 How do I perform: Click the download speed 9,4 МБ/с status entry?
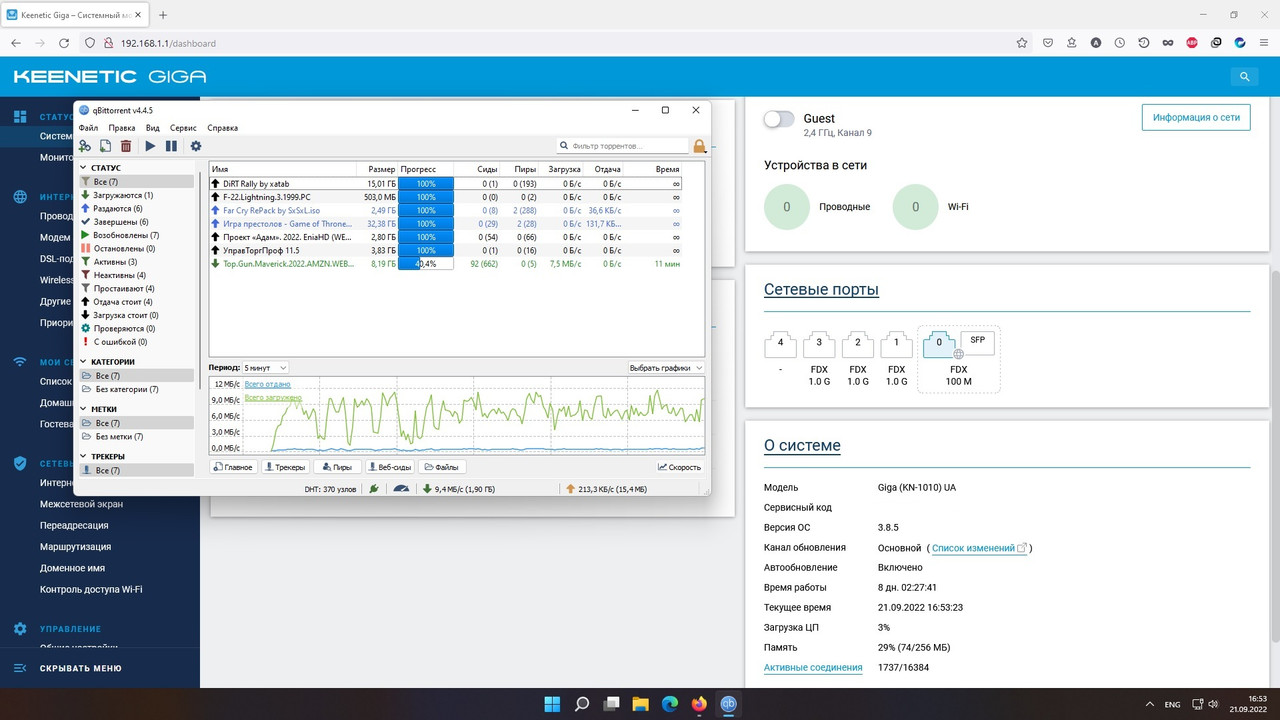[459, 489]
